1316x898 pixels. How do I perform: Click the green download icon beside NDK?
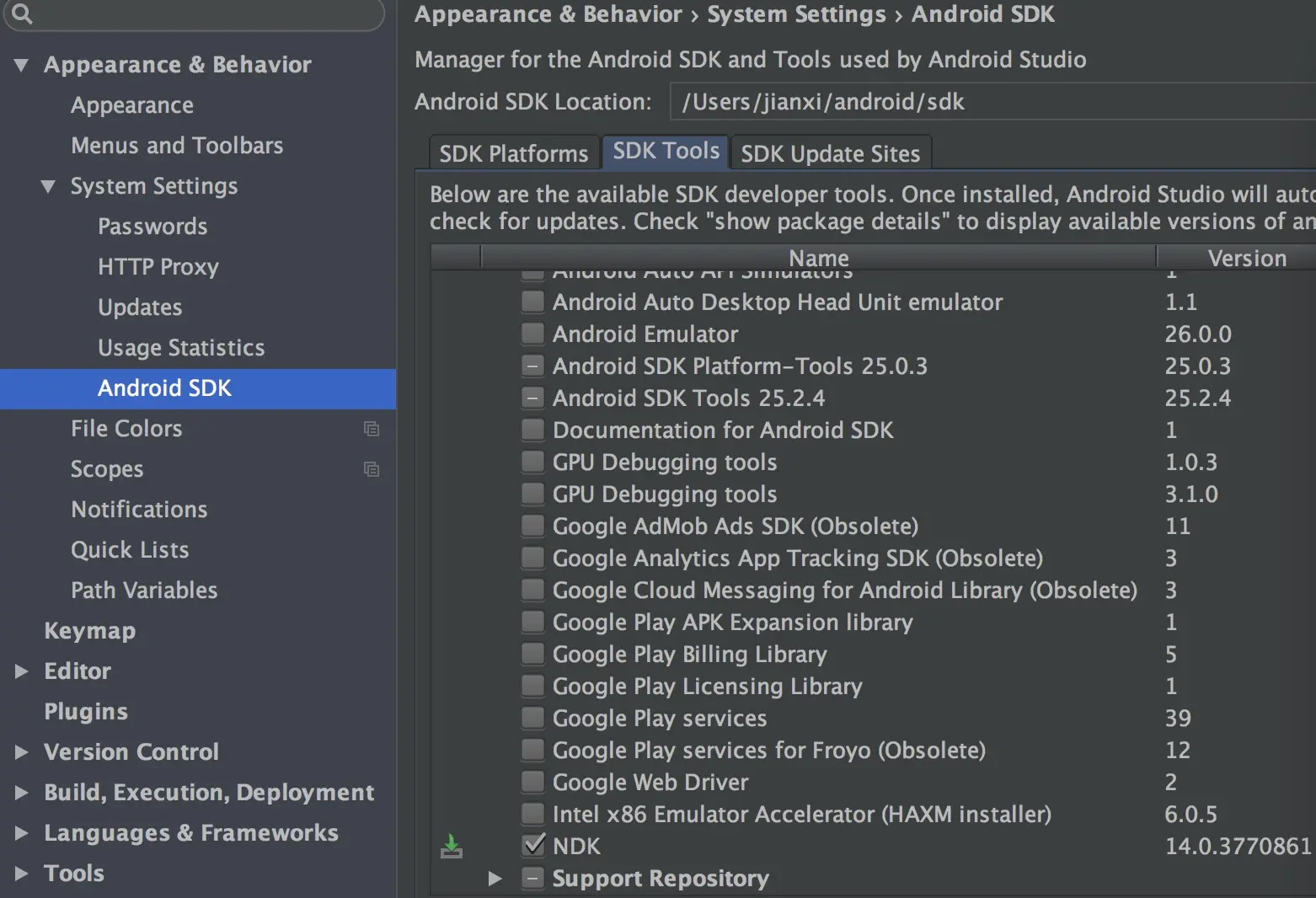pos(452,847)
